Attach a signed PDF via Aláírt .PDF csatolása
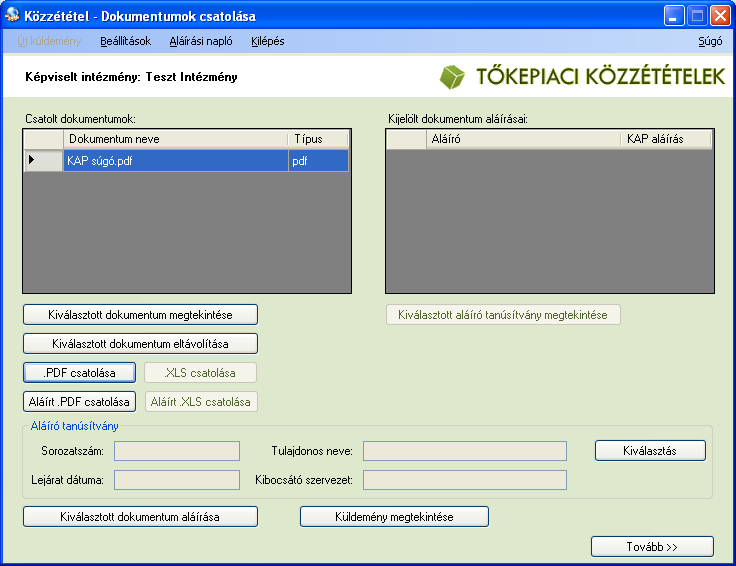736x566 pixels. click(79, 402)
